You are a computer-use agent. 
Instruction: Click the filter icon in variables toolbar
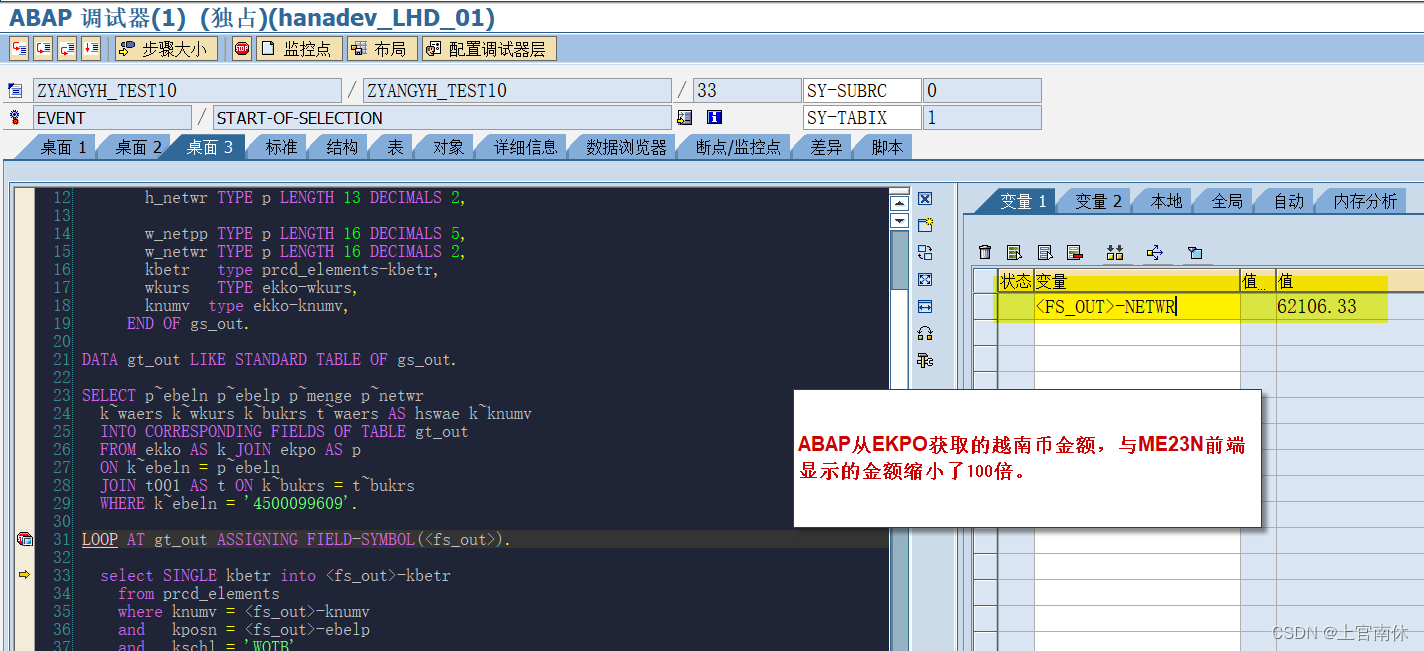[1195, 252]
